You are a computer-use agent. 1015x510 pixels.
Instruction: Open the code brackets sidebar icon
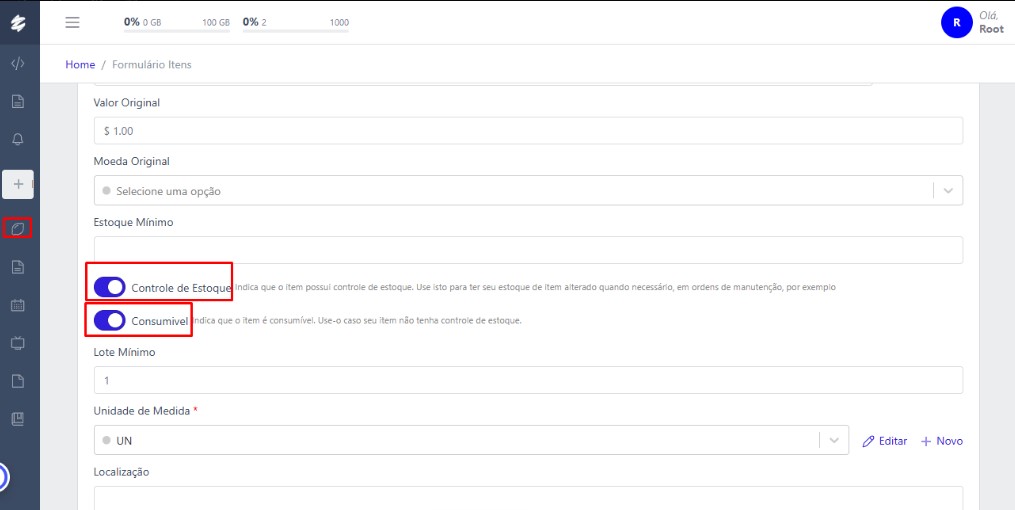(18, 64)
